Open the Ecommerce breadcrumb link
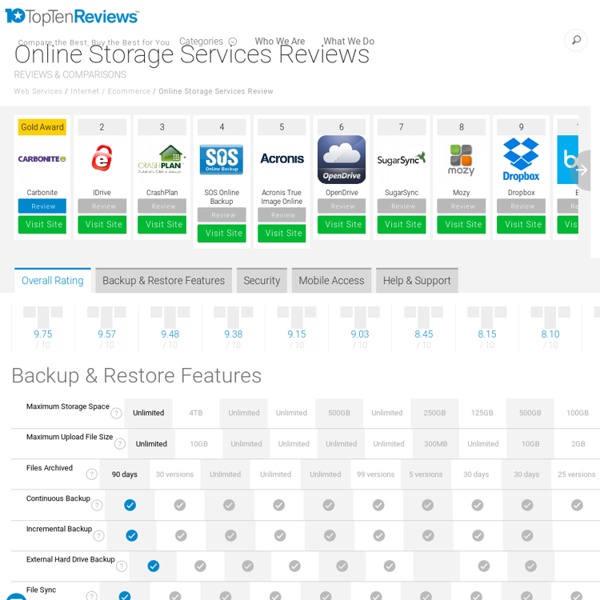The width and height of the screenshot is (600, 600). pyautogui.click(x=129, y=91)
